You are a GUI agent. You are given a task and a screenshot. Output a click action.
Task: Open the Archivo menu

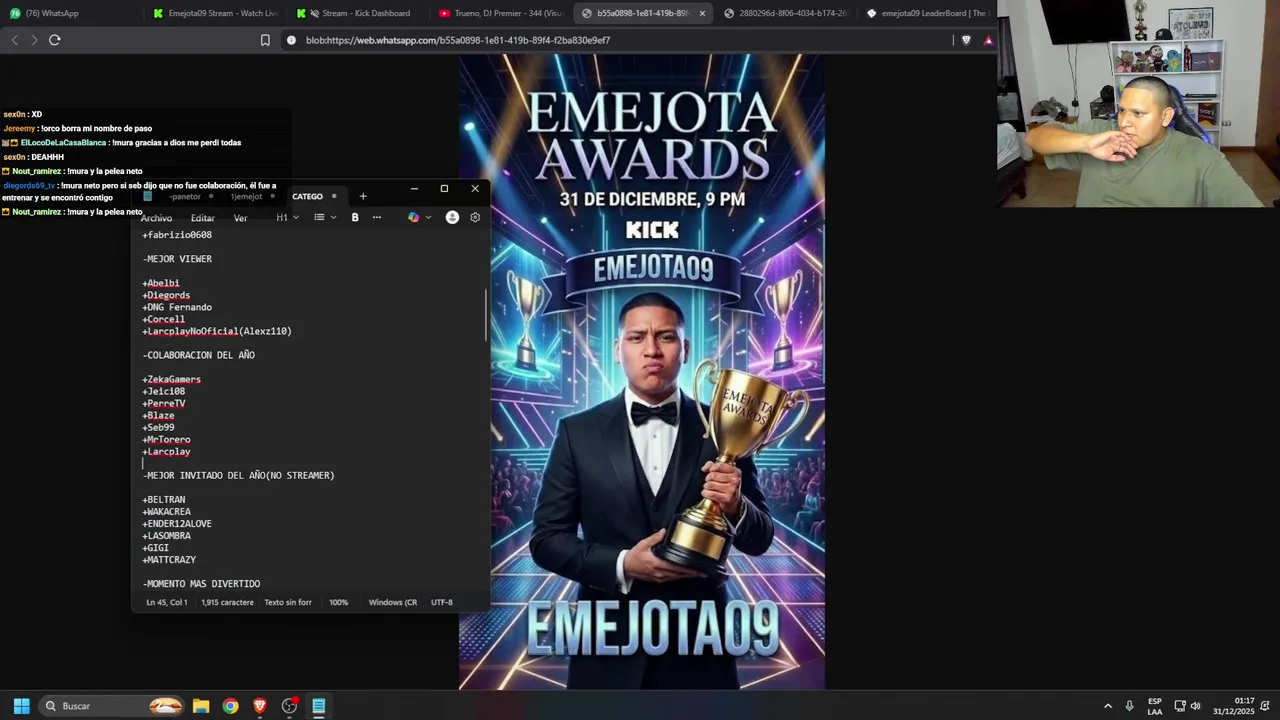click(156, 218)
